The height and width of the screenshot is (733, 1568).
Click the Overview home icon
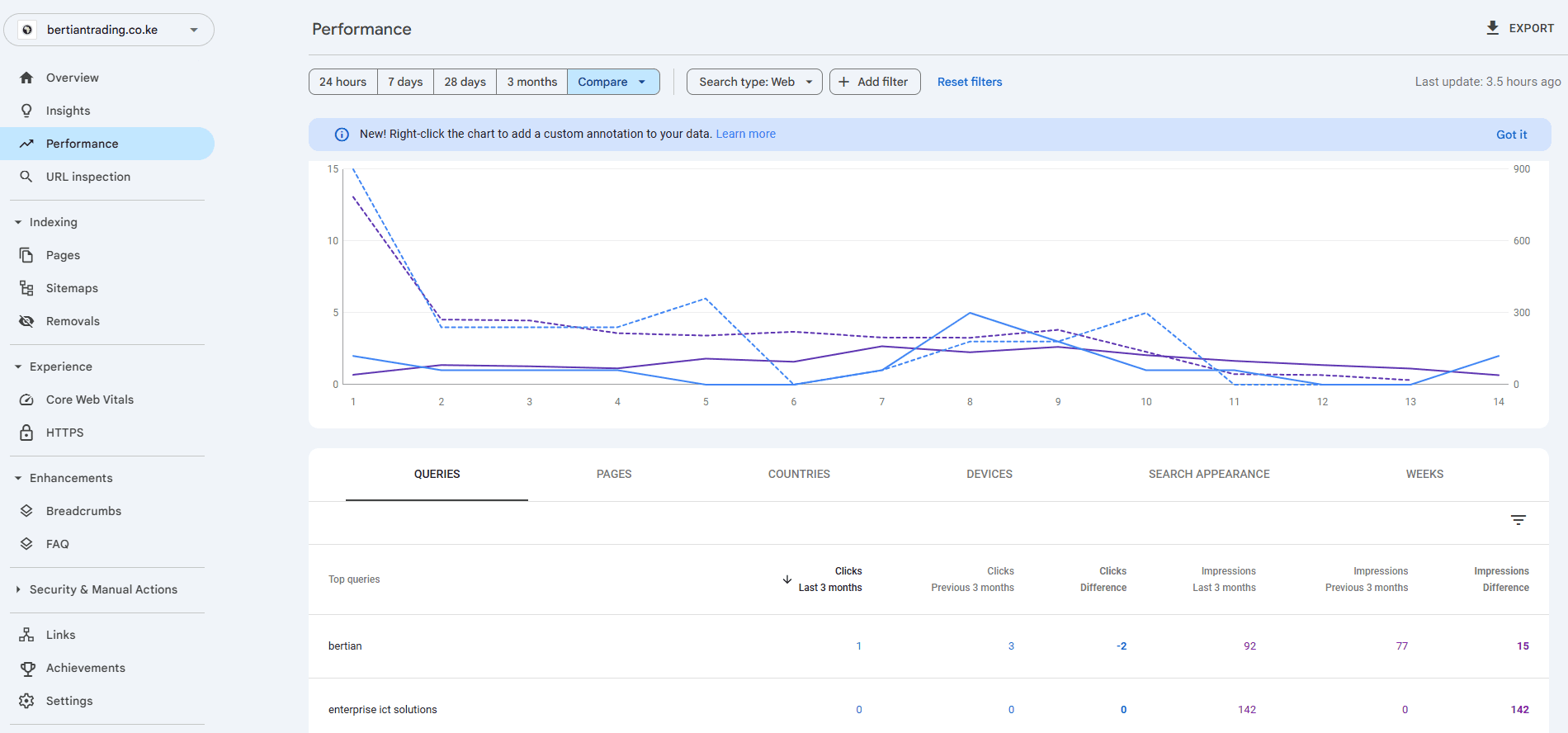click(26, 78)
